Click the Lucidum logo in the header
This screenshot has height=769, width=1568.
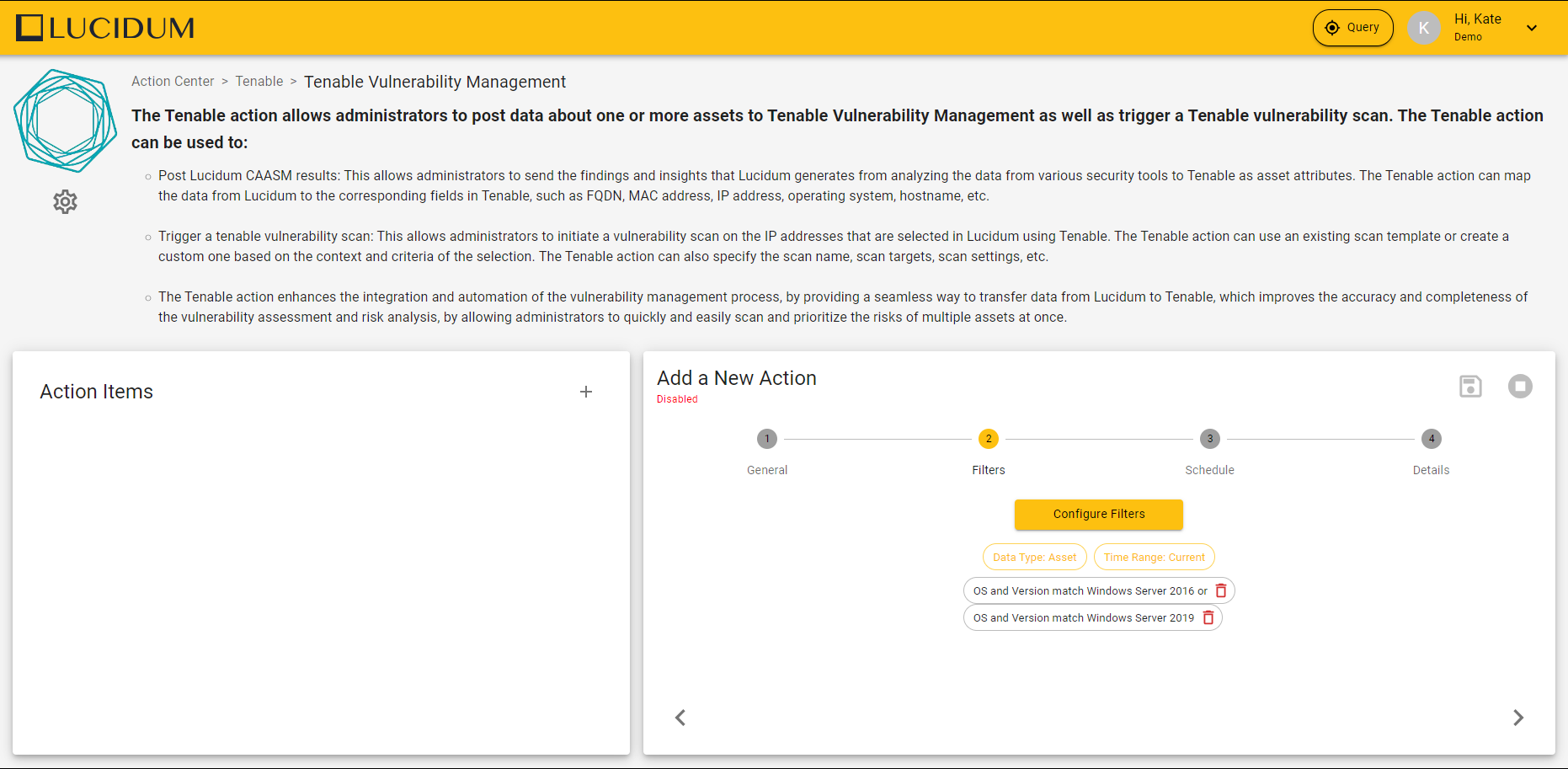(x=105, y=28)
